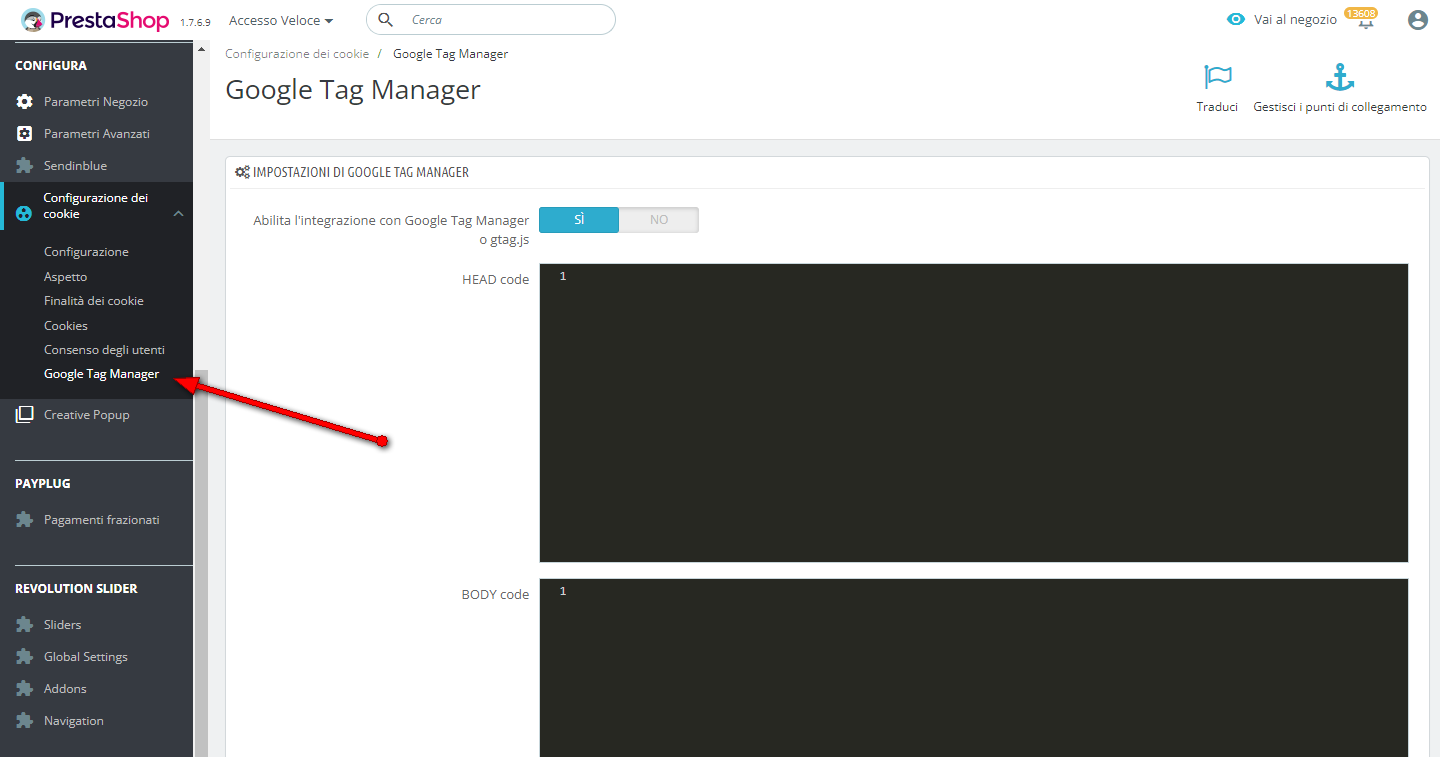The width and height of the screenshot is (1440, 757).
Task: Click the Configurazione dei cookie breadcrumb
Action: click(x=297, y=54)
